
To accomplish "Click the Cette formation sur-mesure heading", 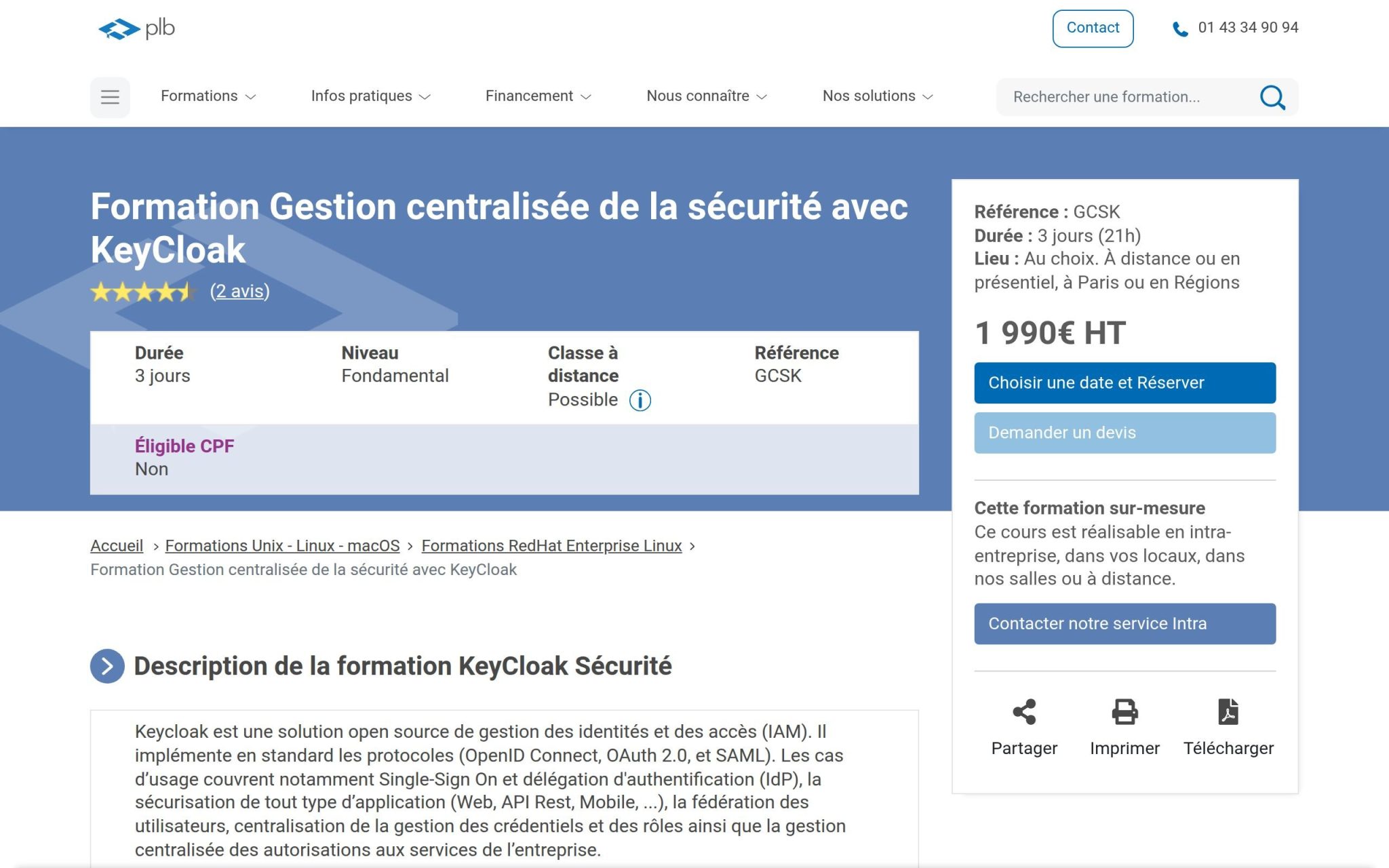I will click(1089, 508).
